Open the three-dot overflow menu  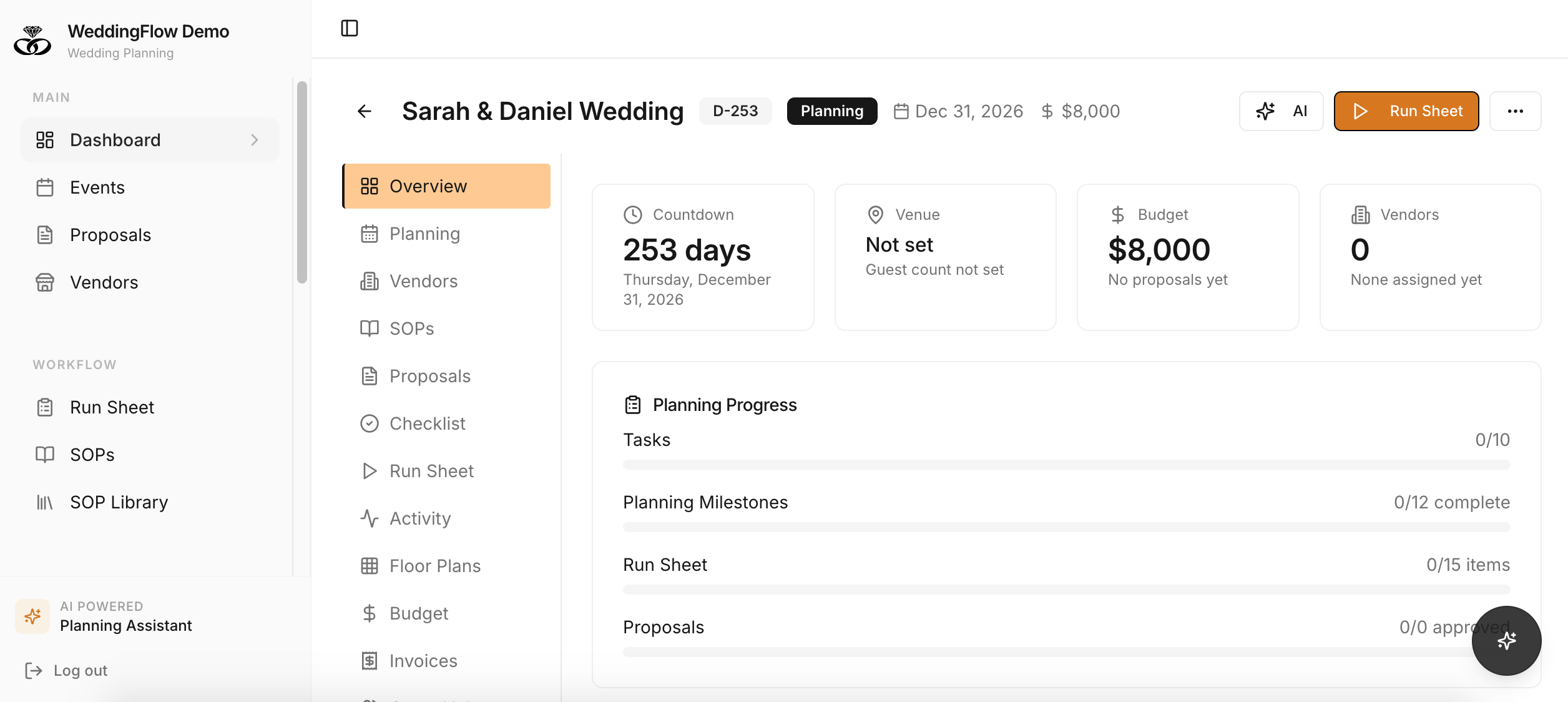(x=1516, y=111)
